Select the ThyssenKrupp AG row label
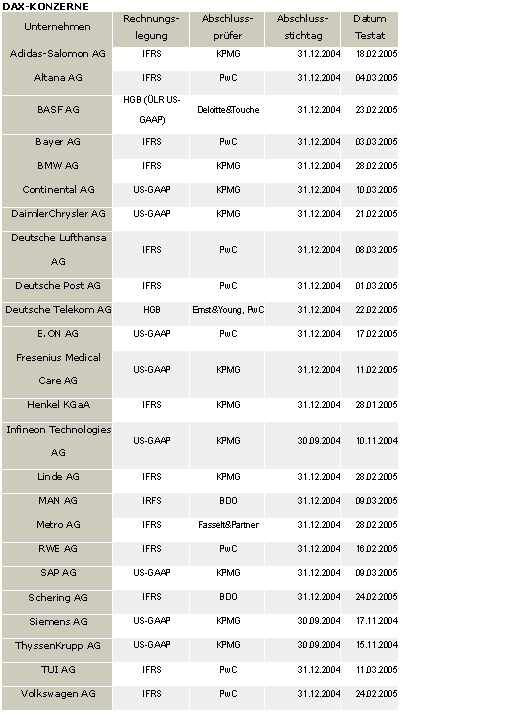The width and height of the screenshot is (515, 728). coord(57,645)
